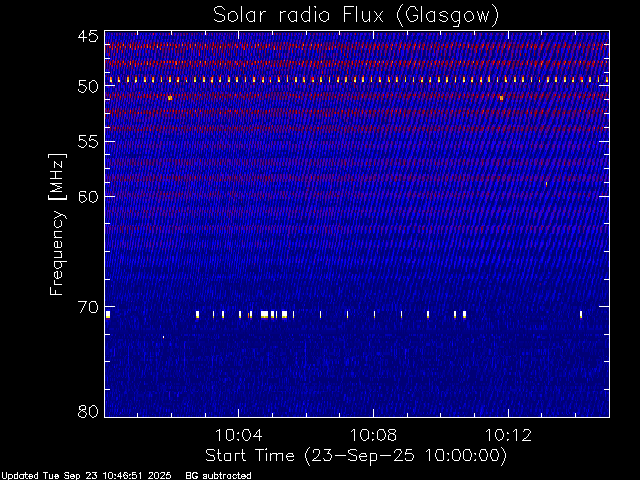Click the "70" frequency tick label
Viewport: 640px width, 480px height.
pos(88,307)
